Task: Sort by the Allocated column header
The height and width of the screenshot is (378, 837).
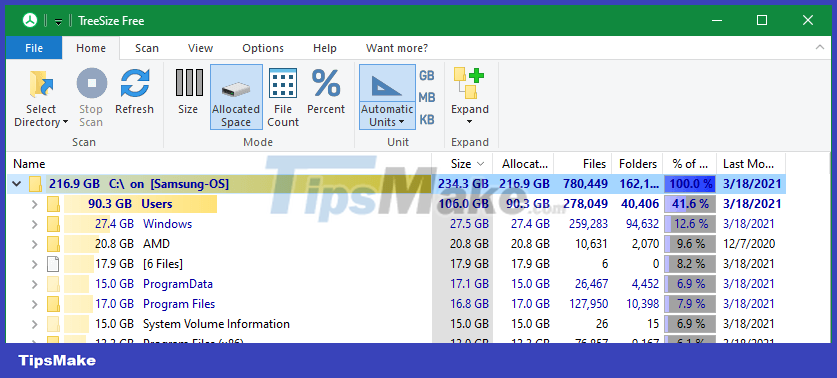Action: [x=523, y=164]
